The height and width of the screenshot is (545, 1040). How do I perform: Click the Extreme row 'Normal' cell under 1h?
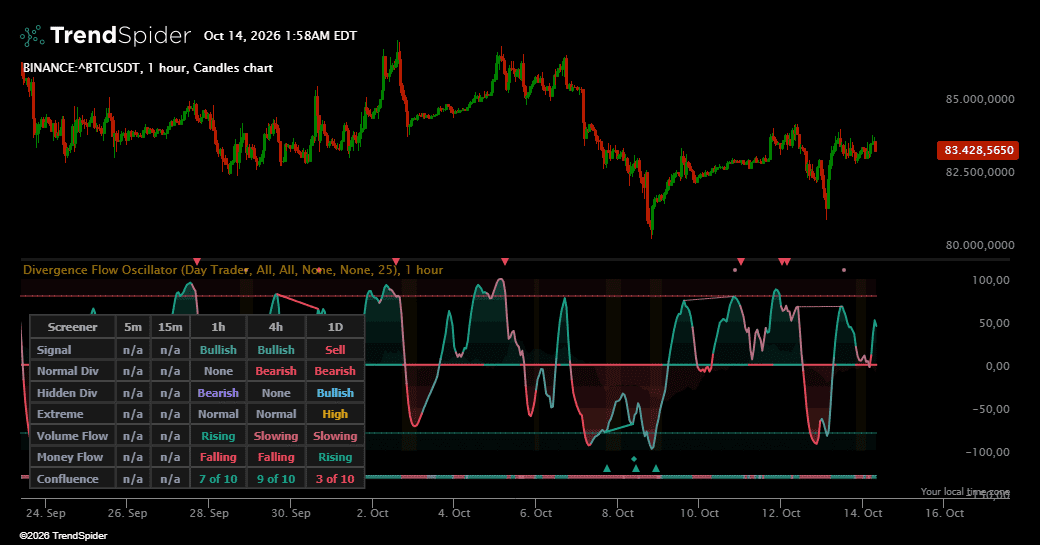pos(218,414)
